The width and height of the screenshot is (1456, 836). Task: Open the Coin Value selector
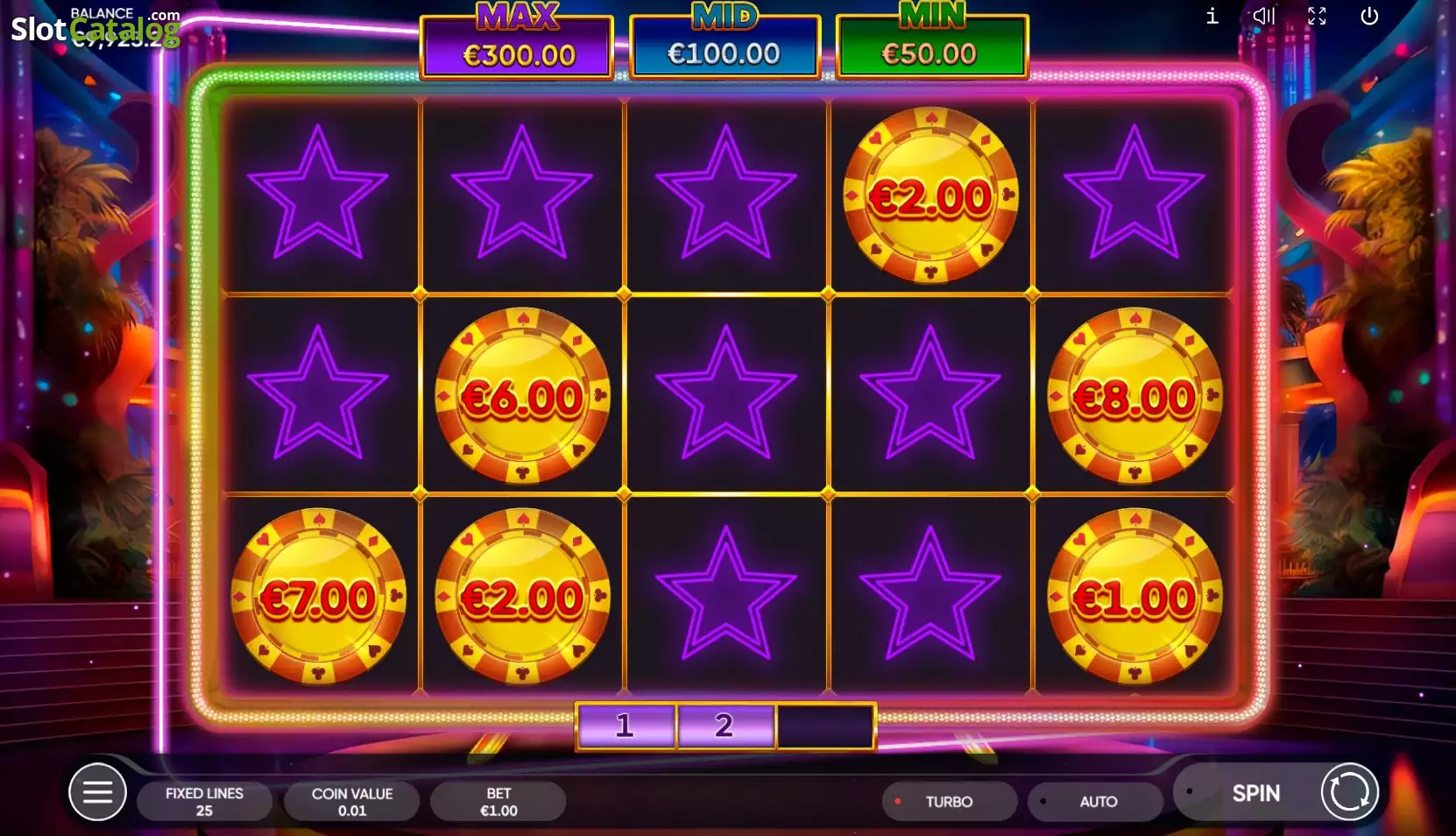coord(352,801)
